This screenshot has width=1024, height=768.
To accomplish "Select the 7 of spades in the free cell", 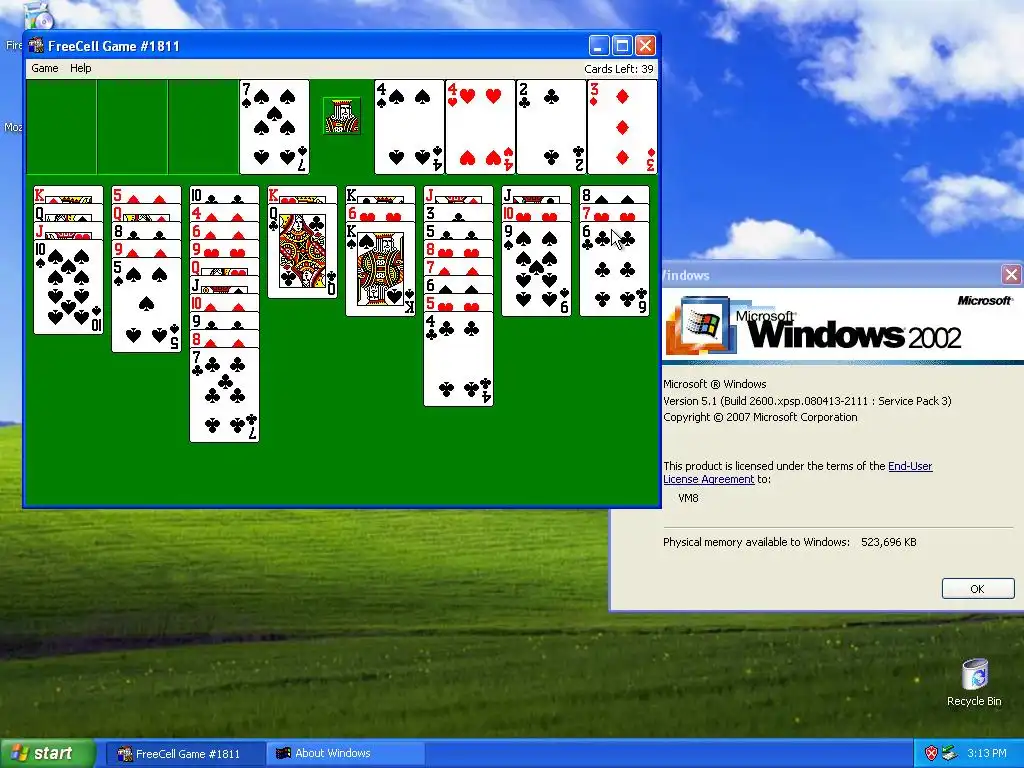I will click(x=274, y=127).
